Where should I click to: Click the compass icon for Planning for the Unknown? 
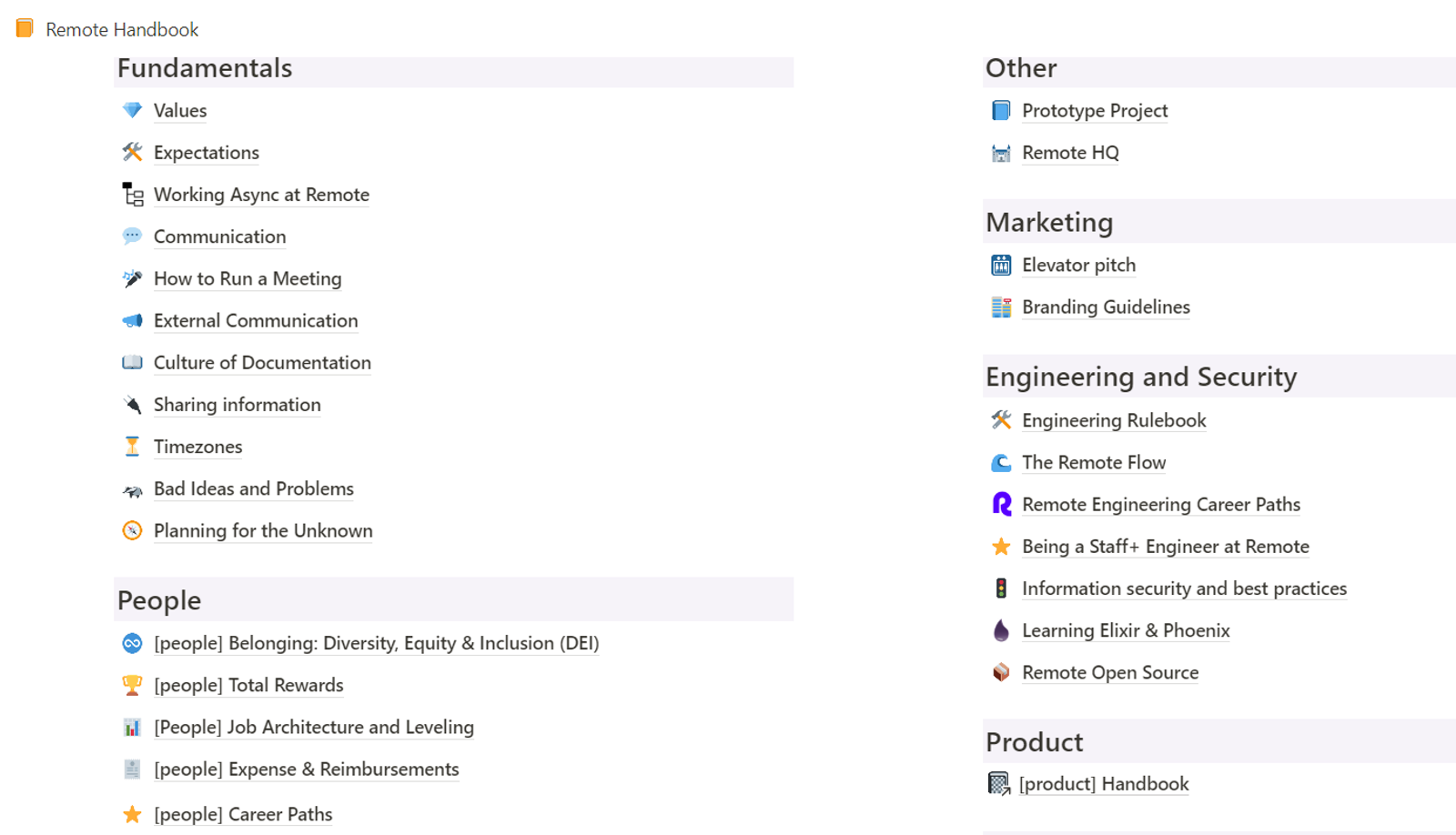coord(132,530)
